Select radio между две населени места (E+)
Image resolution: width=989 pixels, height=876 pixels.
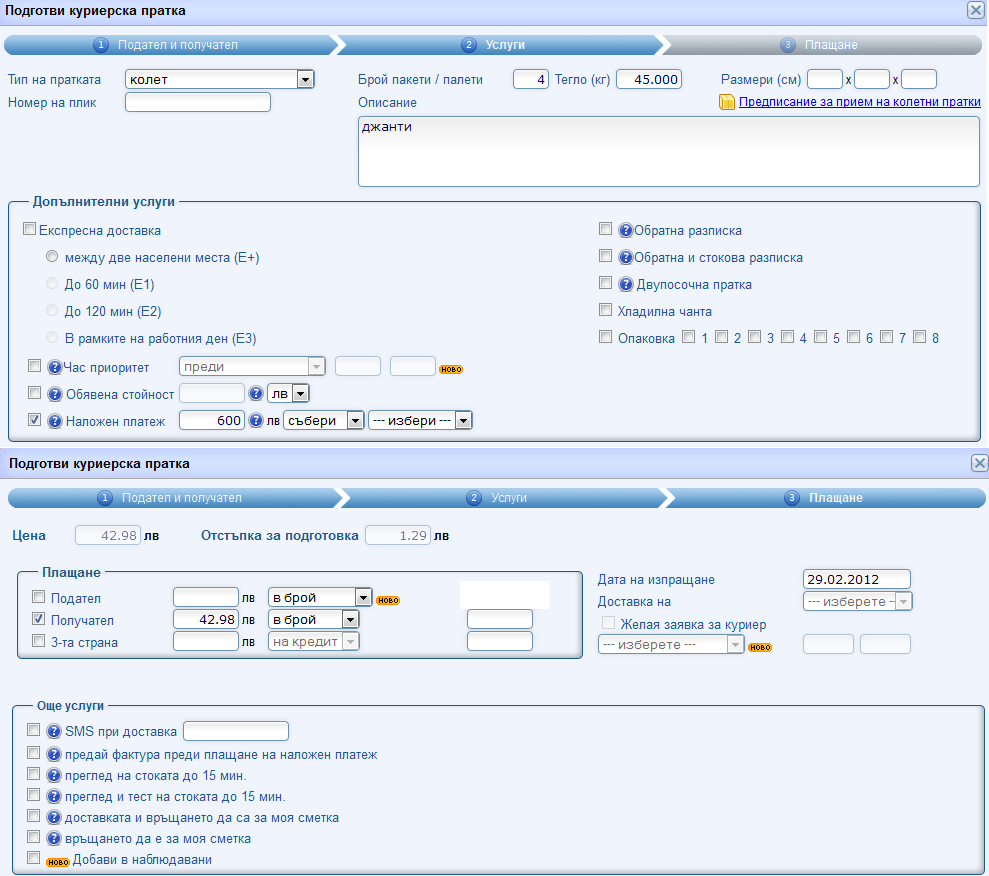tap(52, 257)
